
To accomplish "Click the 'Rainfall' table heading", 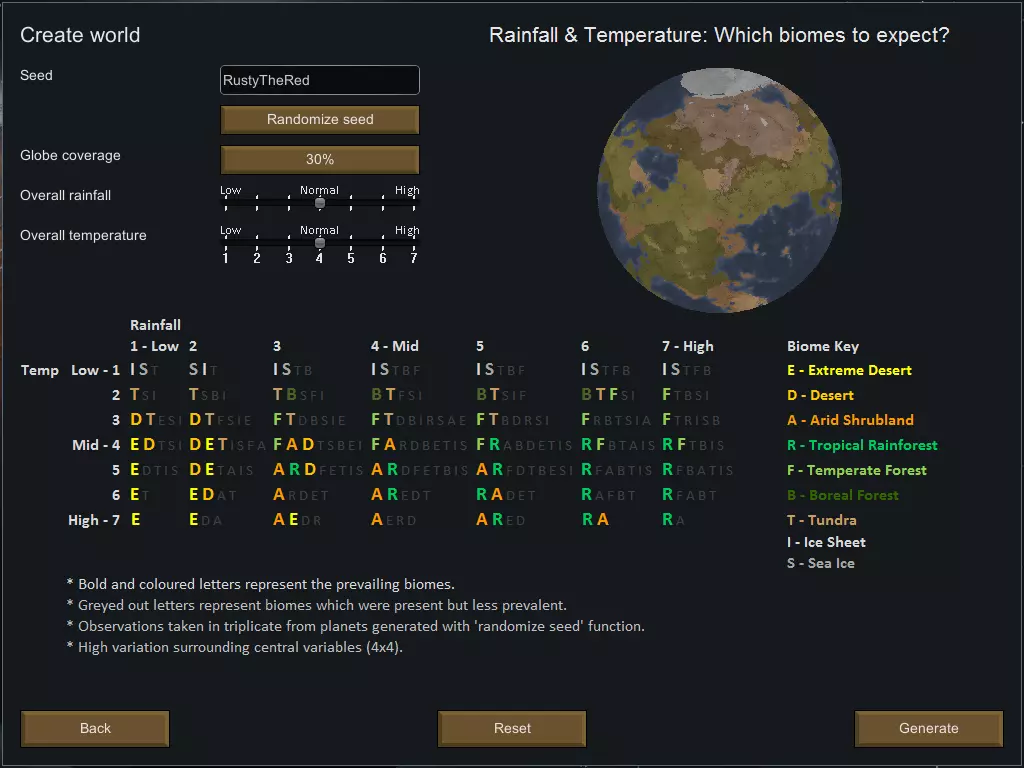I will coord(155,325).
